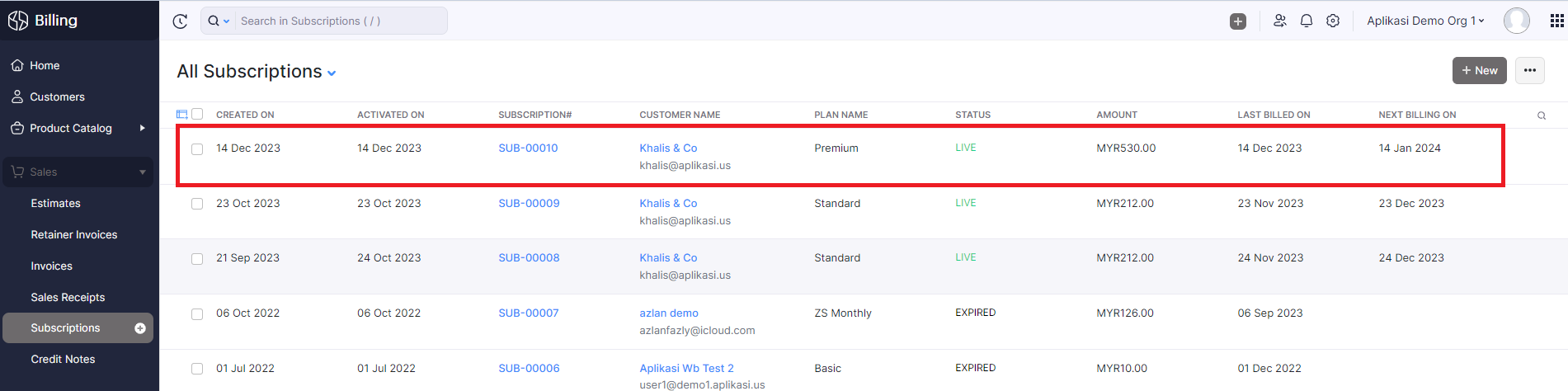Screen dimensions: 1568x391
Task: Open the notifications bell
Action: point(1307,21)
